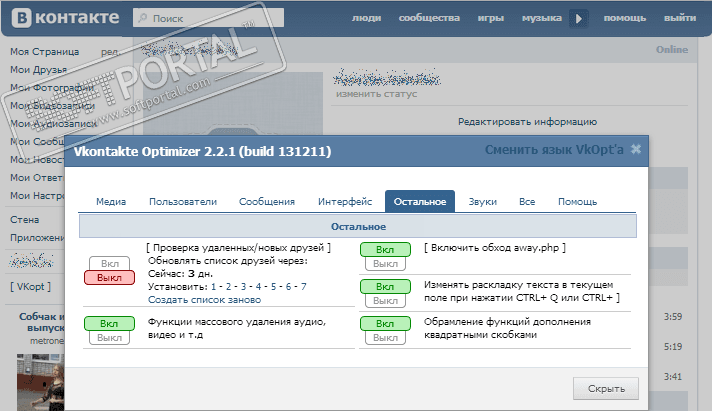Set friends list update interval to 1
Viewport: 712px width, 411px height.
click(x=213, y=287)
